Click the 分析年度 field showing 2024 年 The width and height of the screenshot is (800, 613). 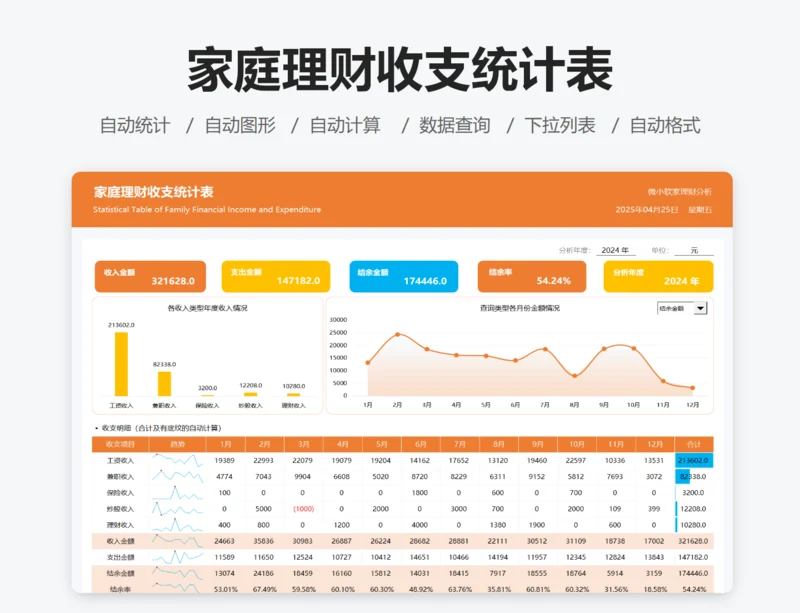615,250
